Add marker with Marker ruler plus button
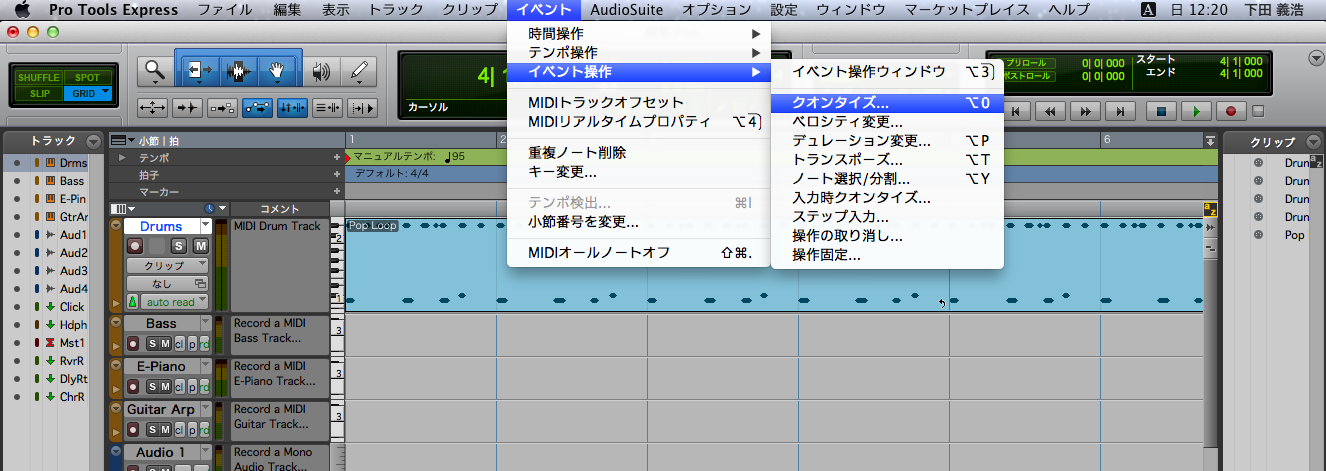The image size is (1326, 471). point(337,191)
